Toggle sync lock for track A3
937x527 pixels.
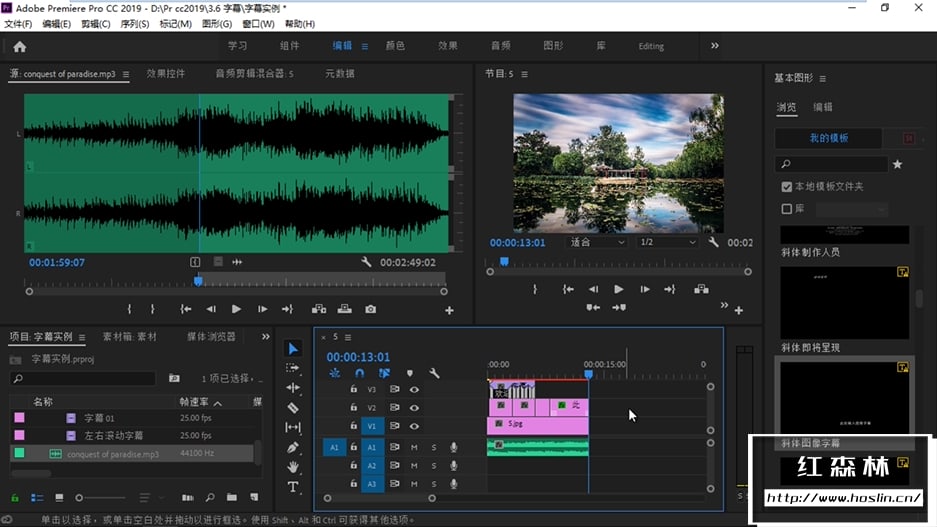pos(394,483)
